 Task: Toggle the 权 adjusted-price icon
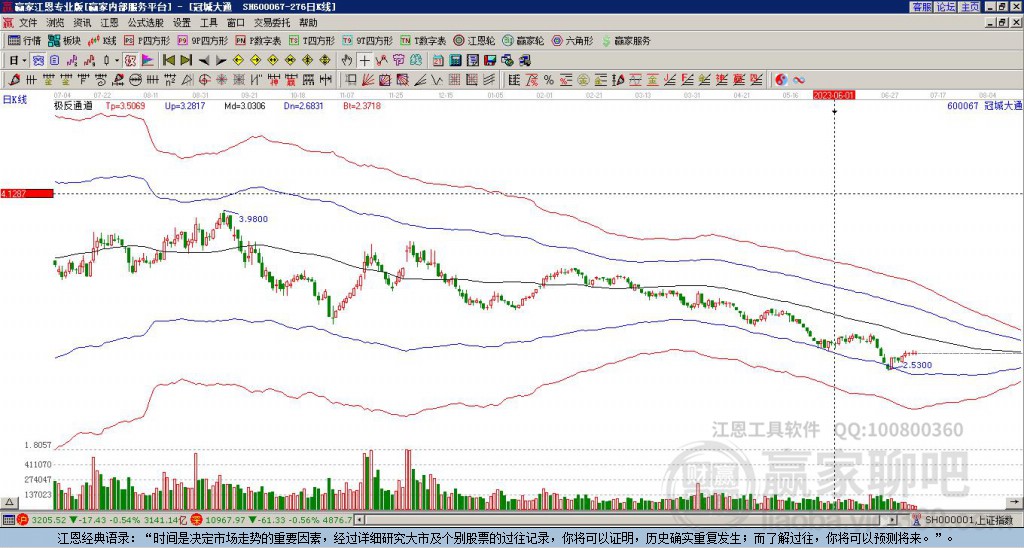(x=129, y=60)
